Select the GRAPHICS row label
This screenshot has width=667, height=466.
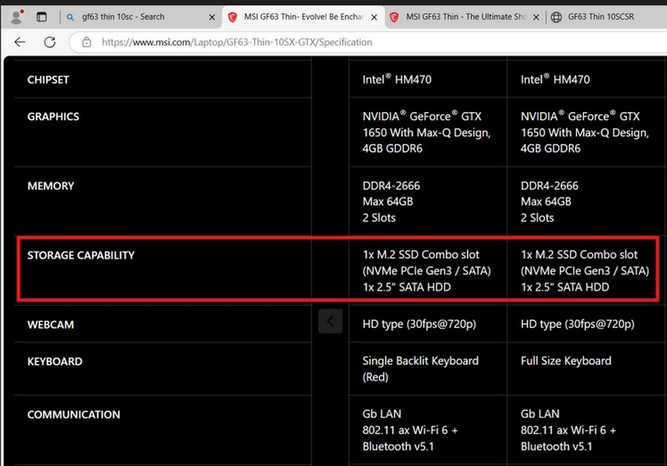coord(53,117)
